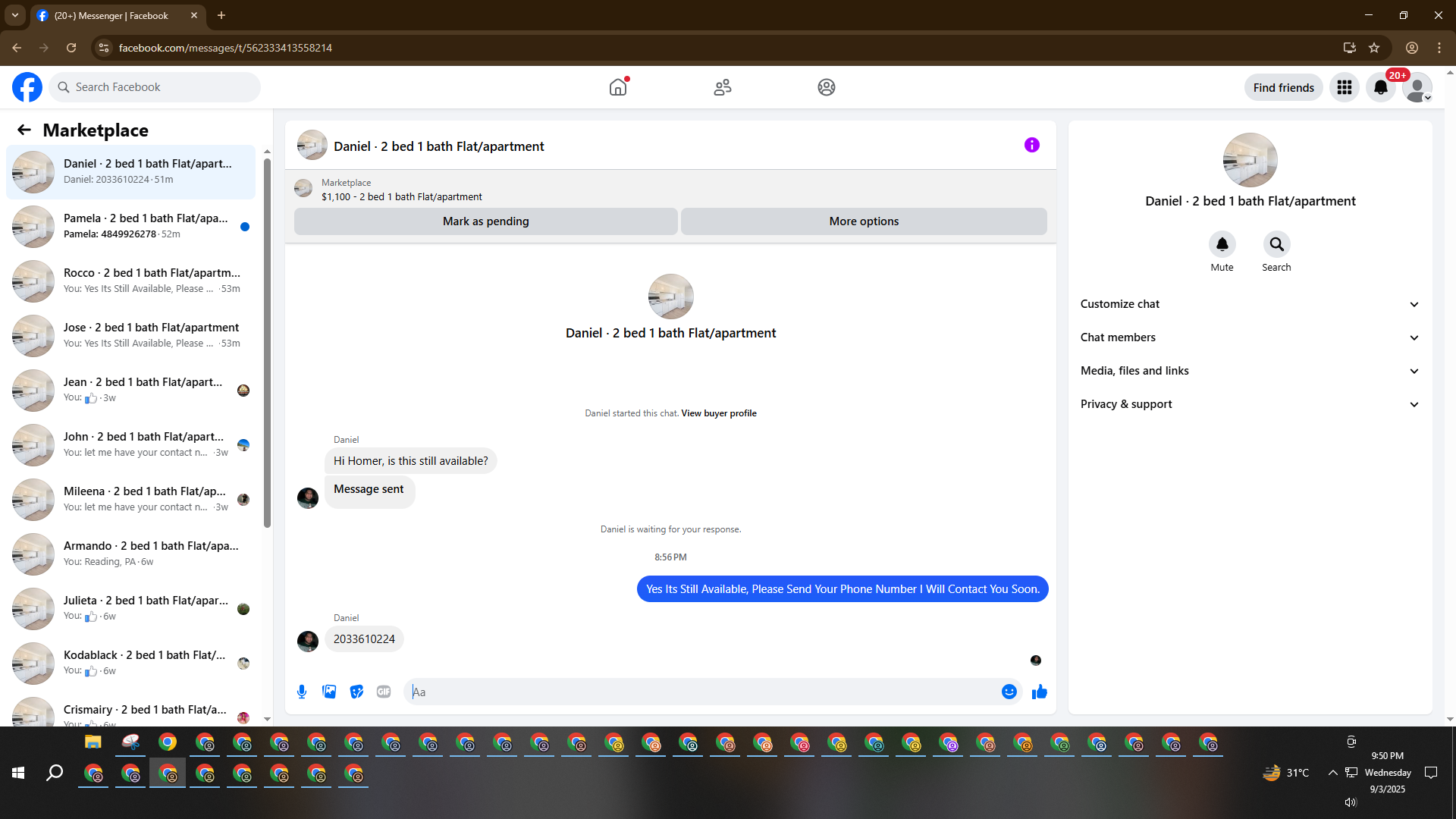Image resolution: width=1456 pixels, height=819 pixels.
Task: Click the browser reload icon
Action: click(x=71, y=48)
